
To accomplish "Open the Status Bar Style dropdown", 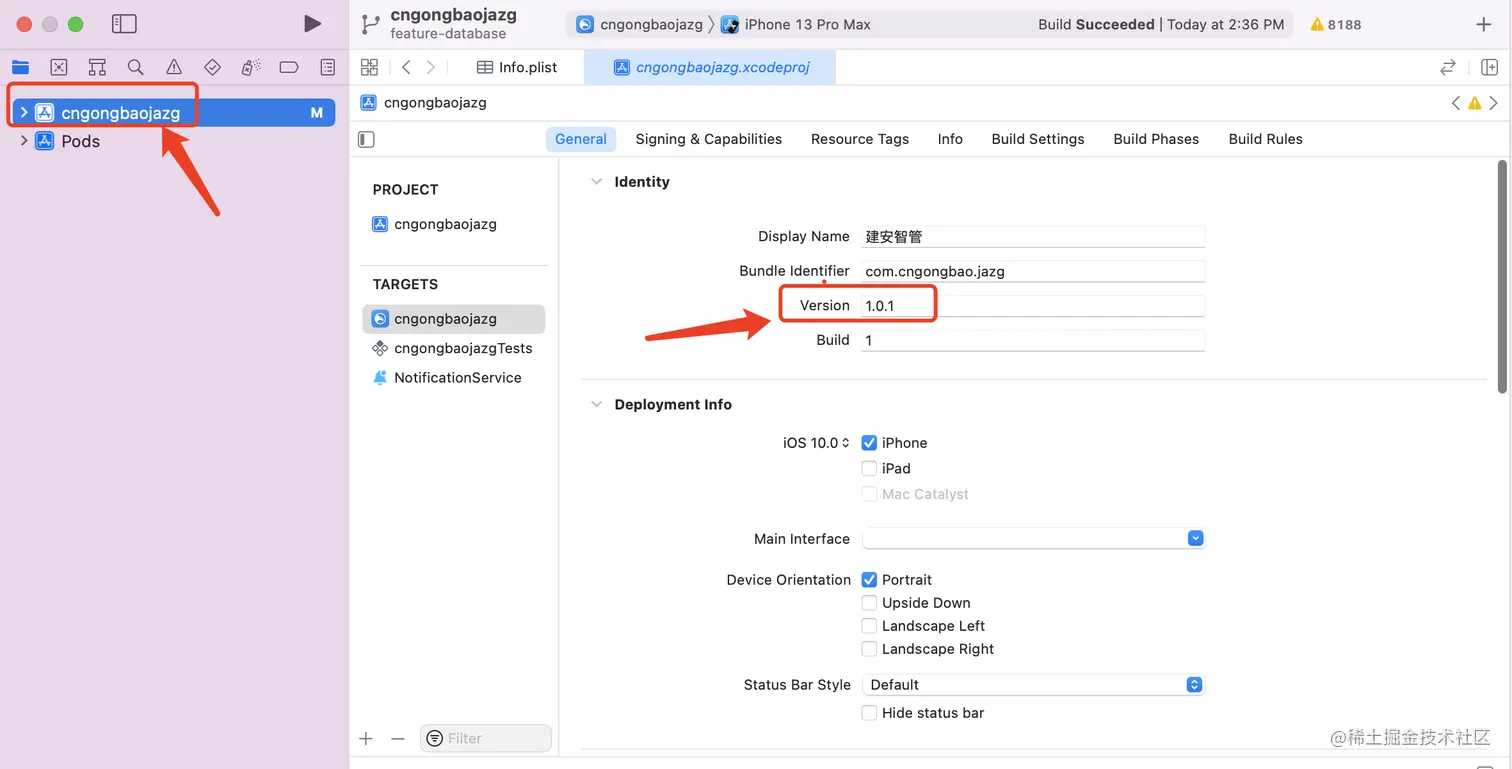I will (1033, 685).
